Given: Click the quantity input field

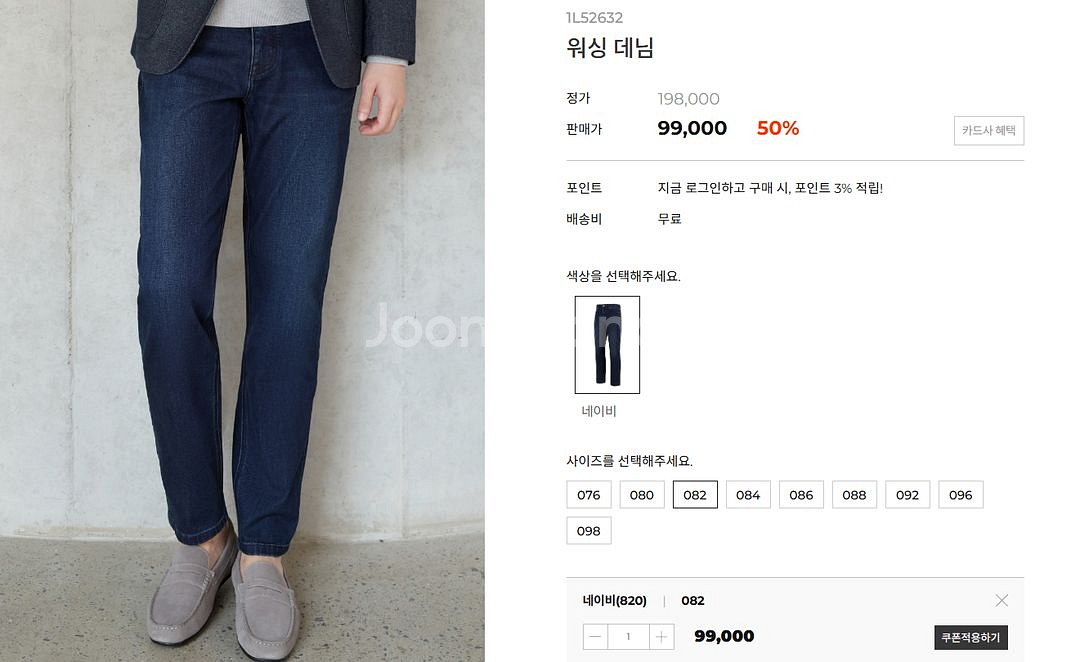Looking at the screenshot, I should [628, 637].
